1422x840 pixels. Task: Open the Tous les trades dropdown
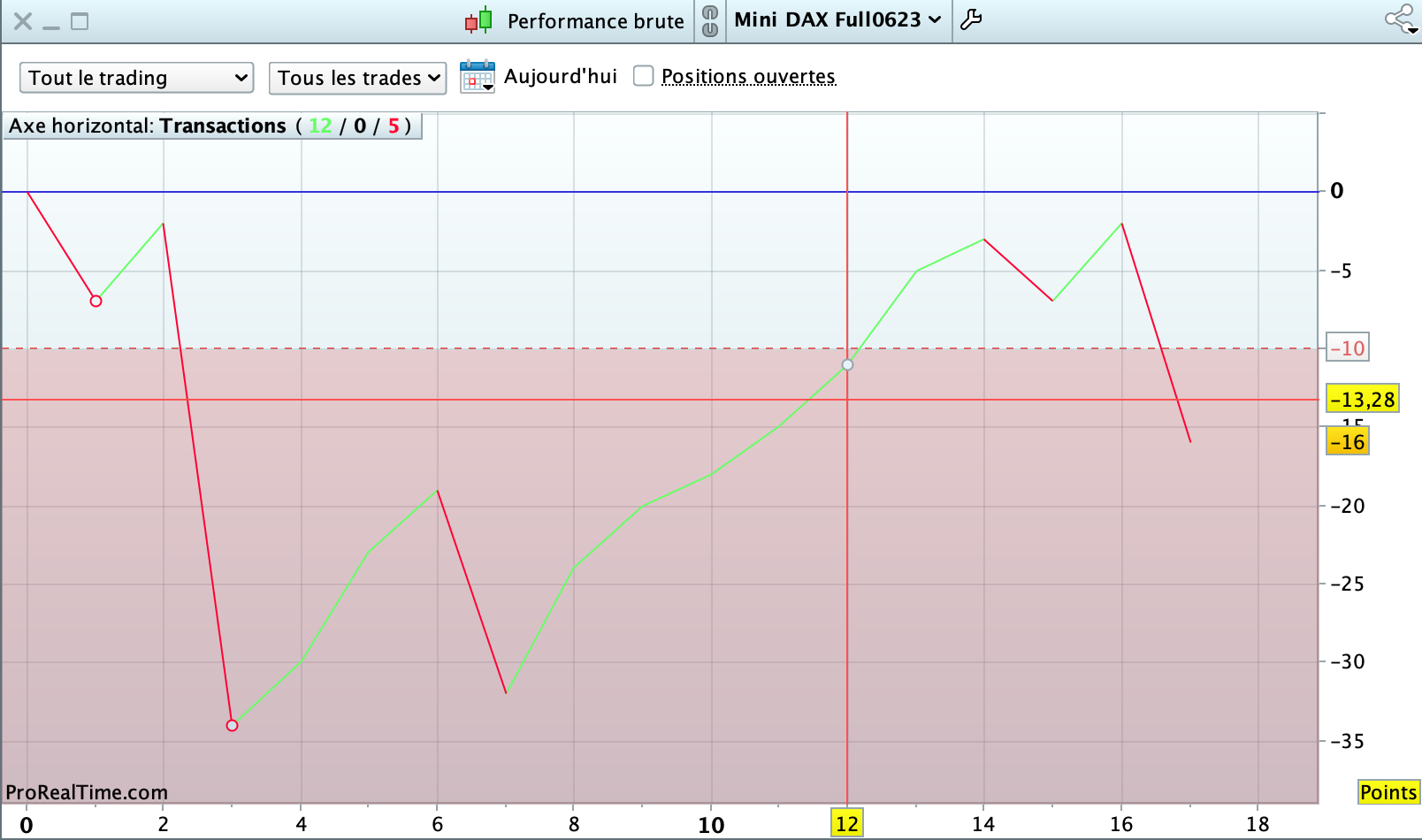(357, 78)
